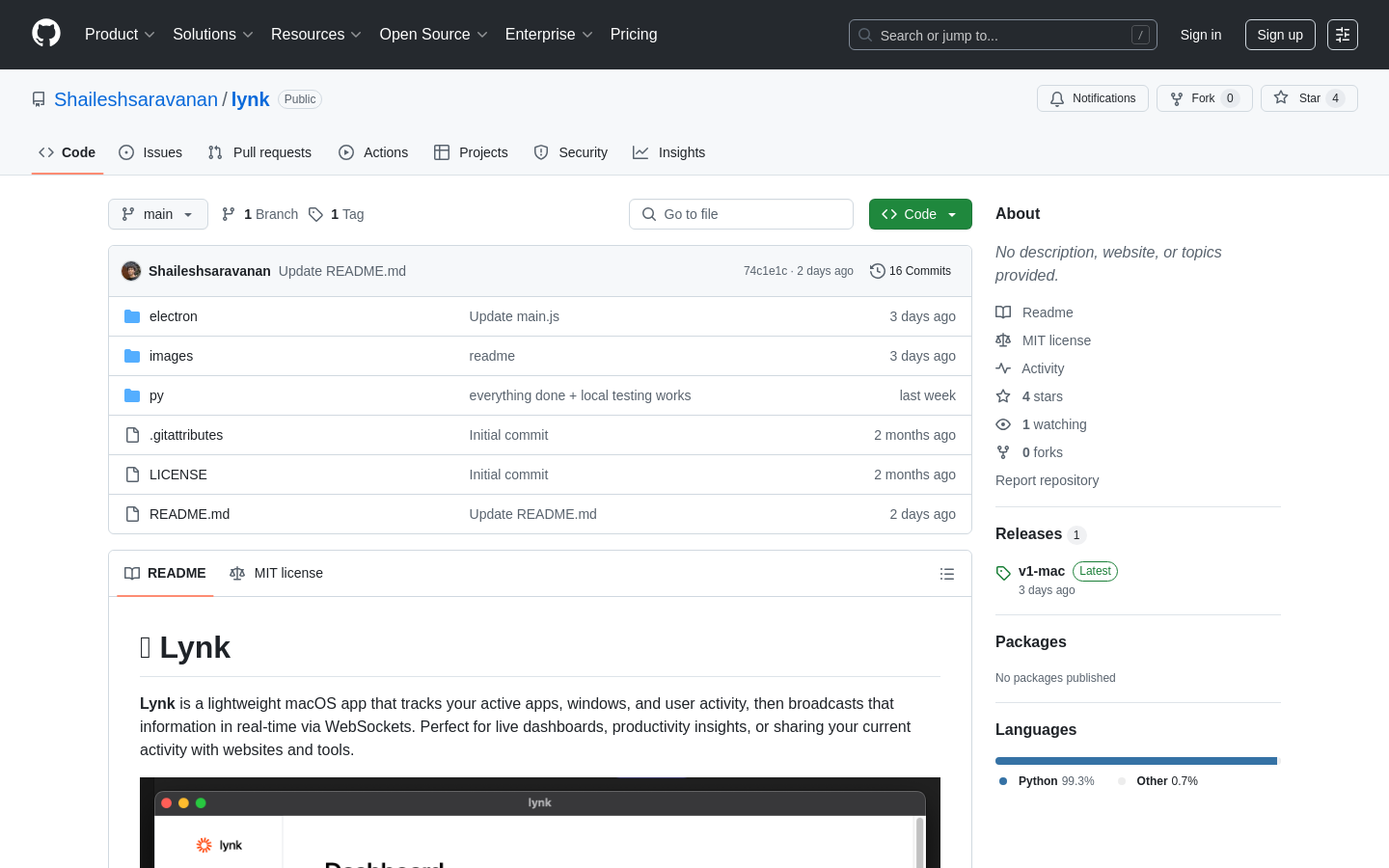Click the tag icon next to v1-mac release
1389x868 pixels.
point(1003,573)
